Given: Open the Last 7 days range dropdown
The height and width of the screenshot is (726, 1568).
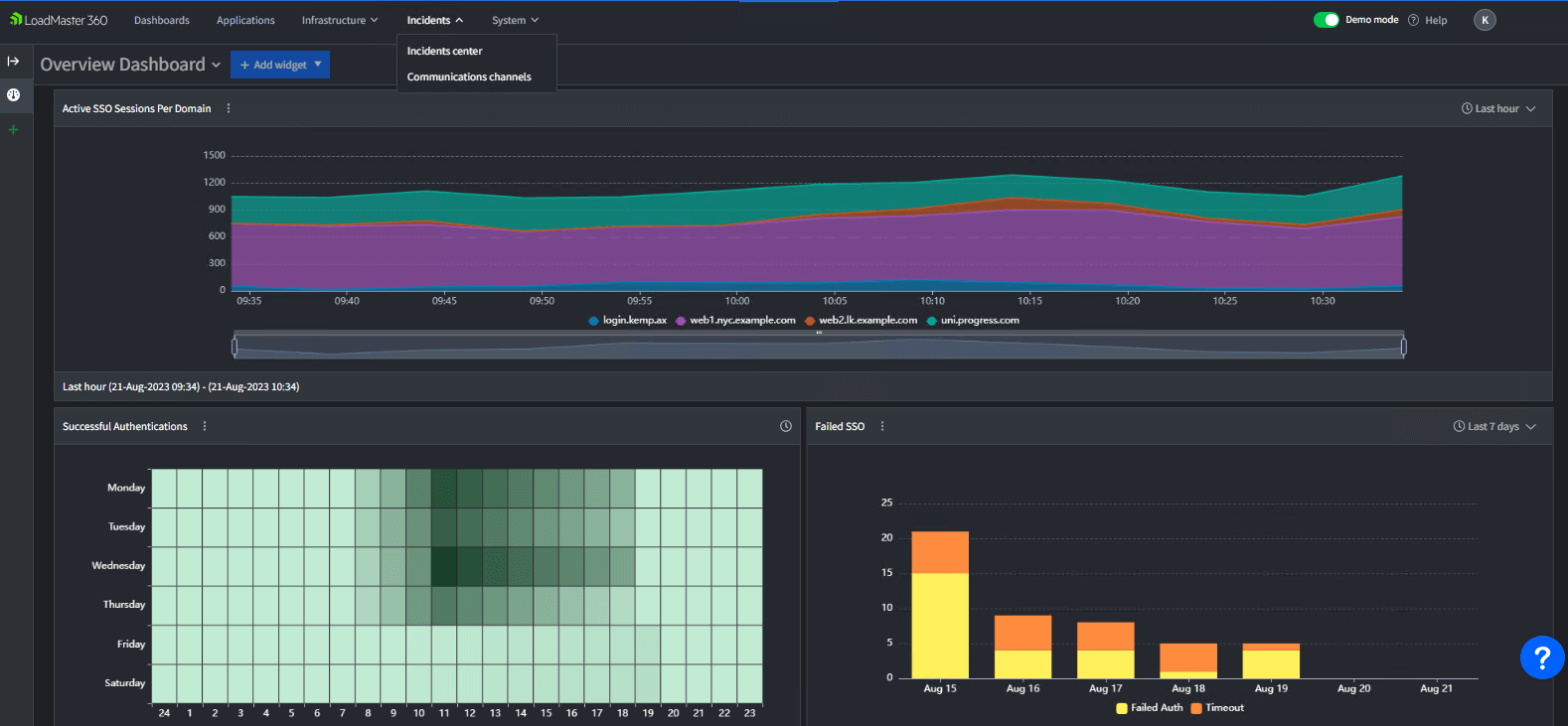Looking at the screenshot, I should tap(1494, 426).
